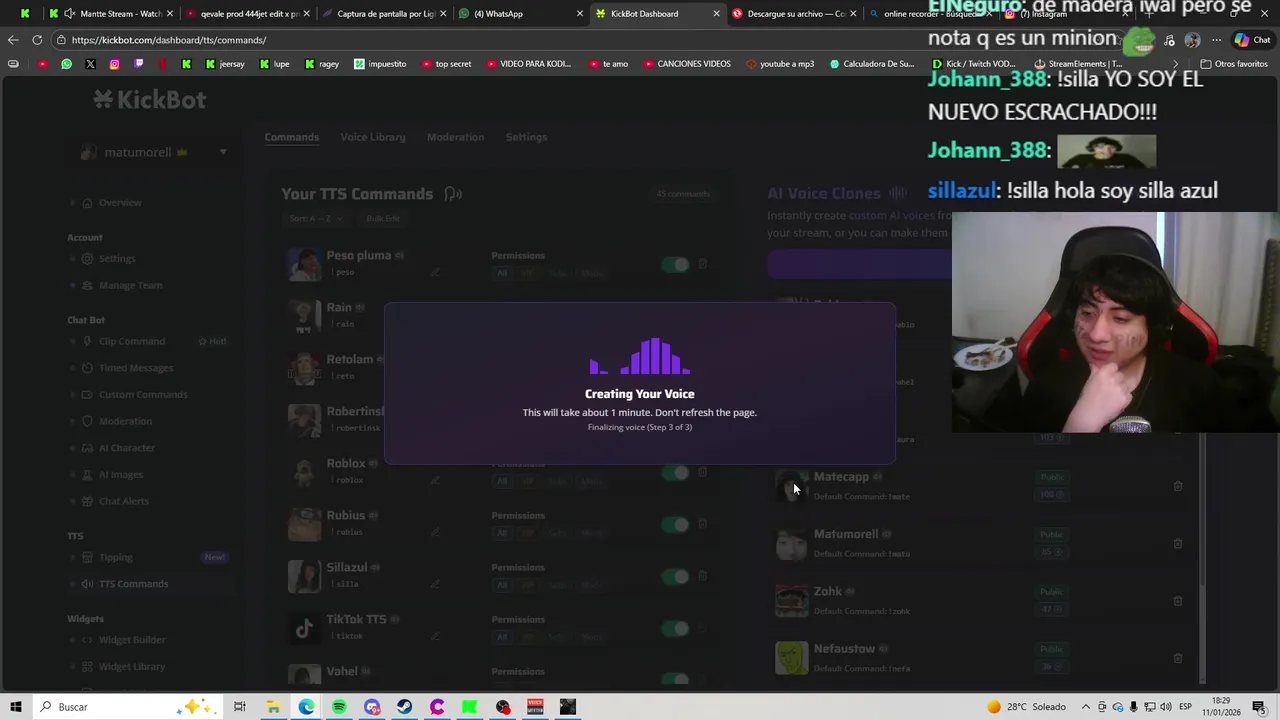Go back in browser history

(x=13, y=40)
